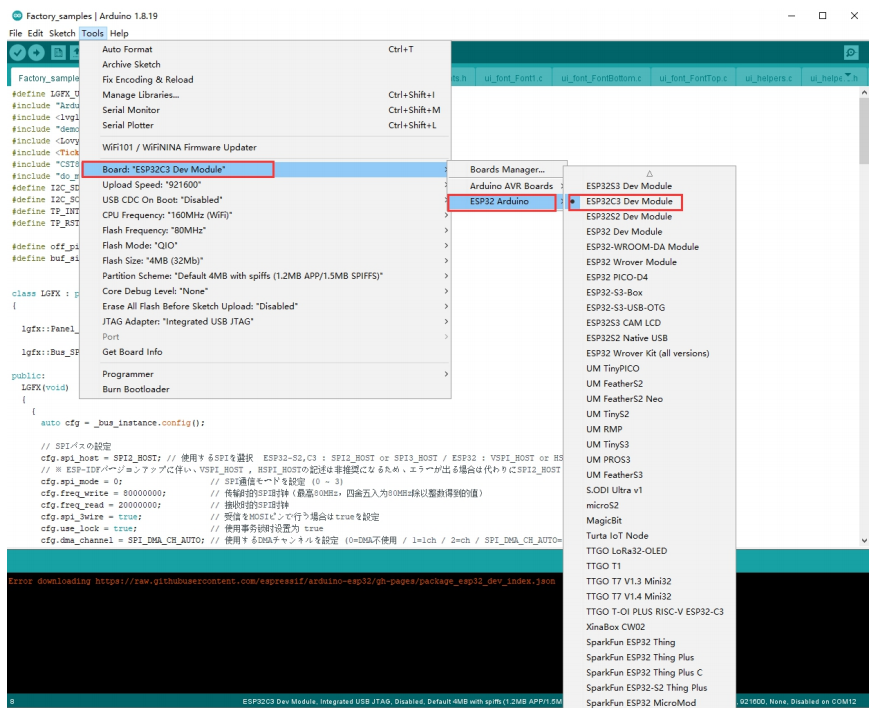Pick ESP32 Wrover Kit (all versions)
Viewport: 870px width, 714px height.
649,353
